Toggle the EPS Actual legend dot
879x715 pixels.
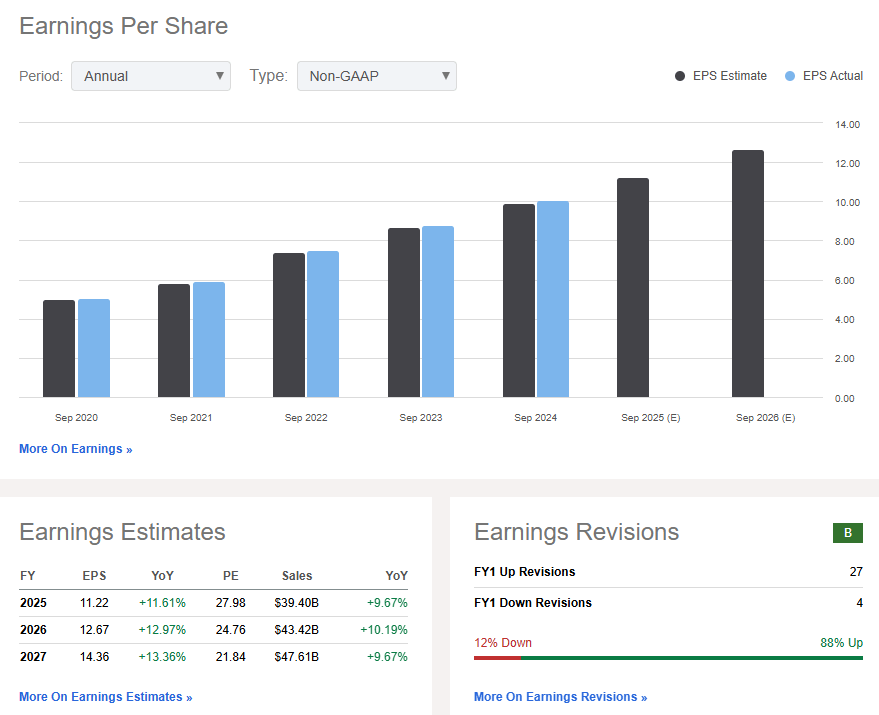click(x=791, y=76)
